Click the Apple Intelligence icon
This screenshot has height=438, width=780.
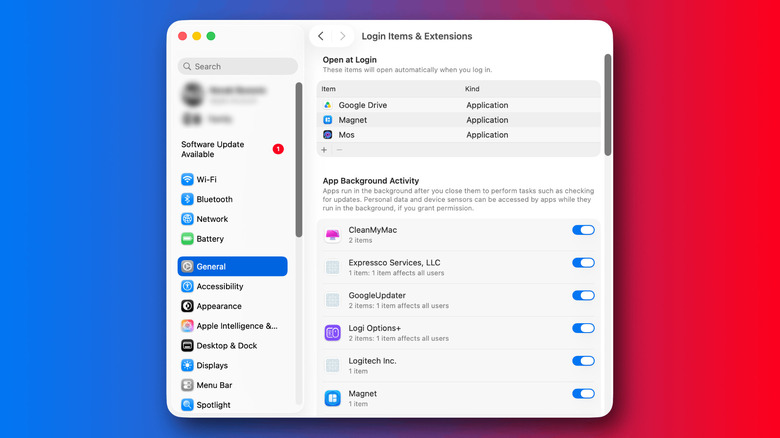click(x=187, y=326)
